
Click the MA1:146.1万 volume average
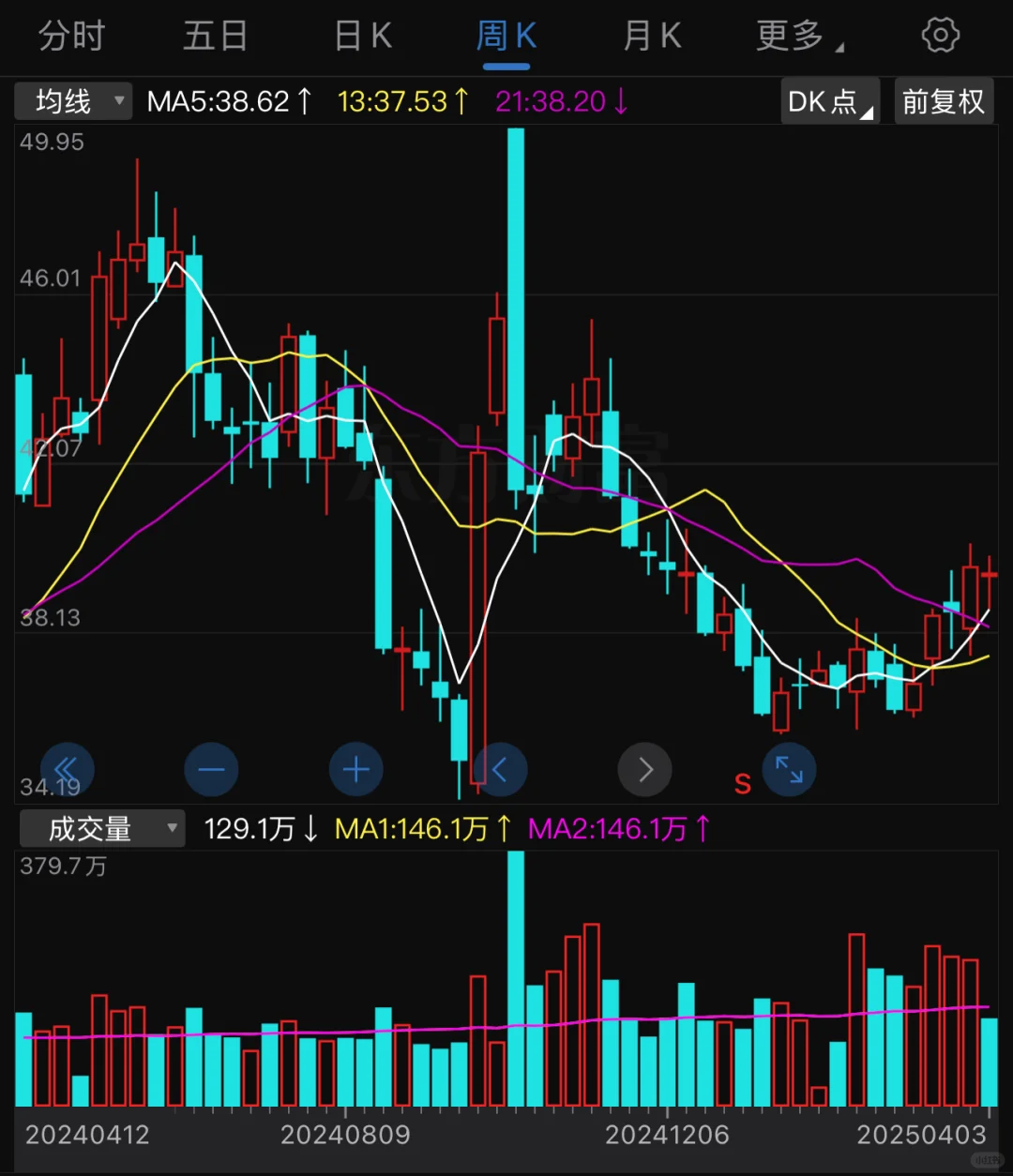(x=424, y=829)
